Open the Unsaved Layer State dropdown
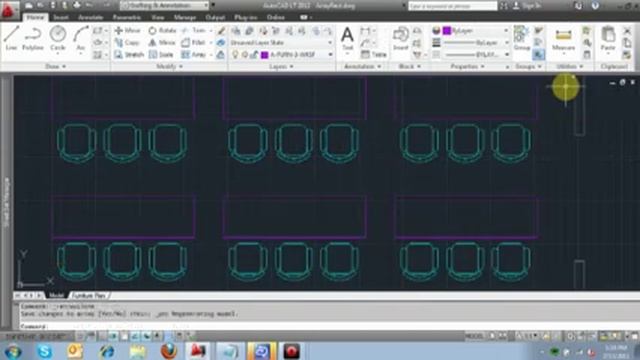 (281, 42)
